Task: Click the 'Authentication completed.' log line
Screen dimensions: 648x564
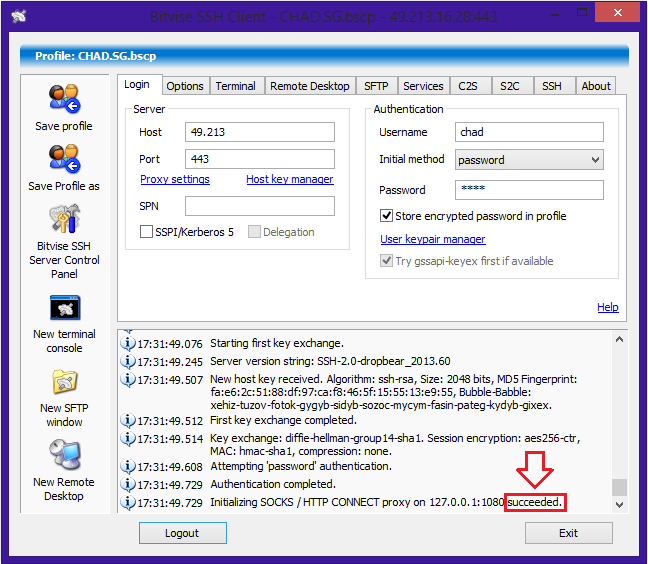Action: point(273,484)
